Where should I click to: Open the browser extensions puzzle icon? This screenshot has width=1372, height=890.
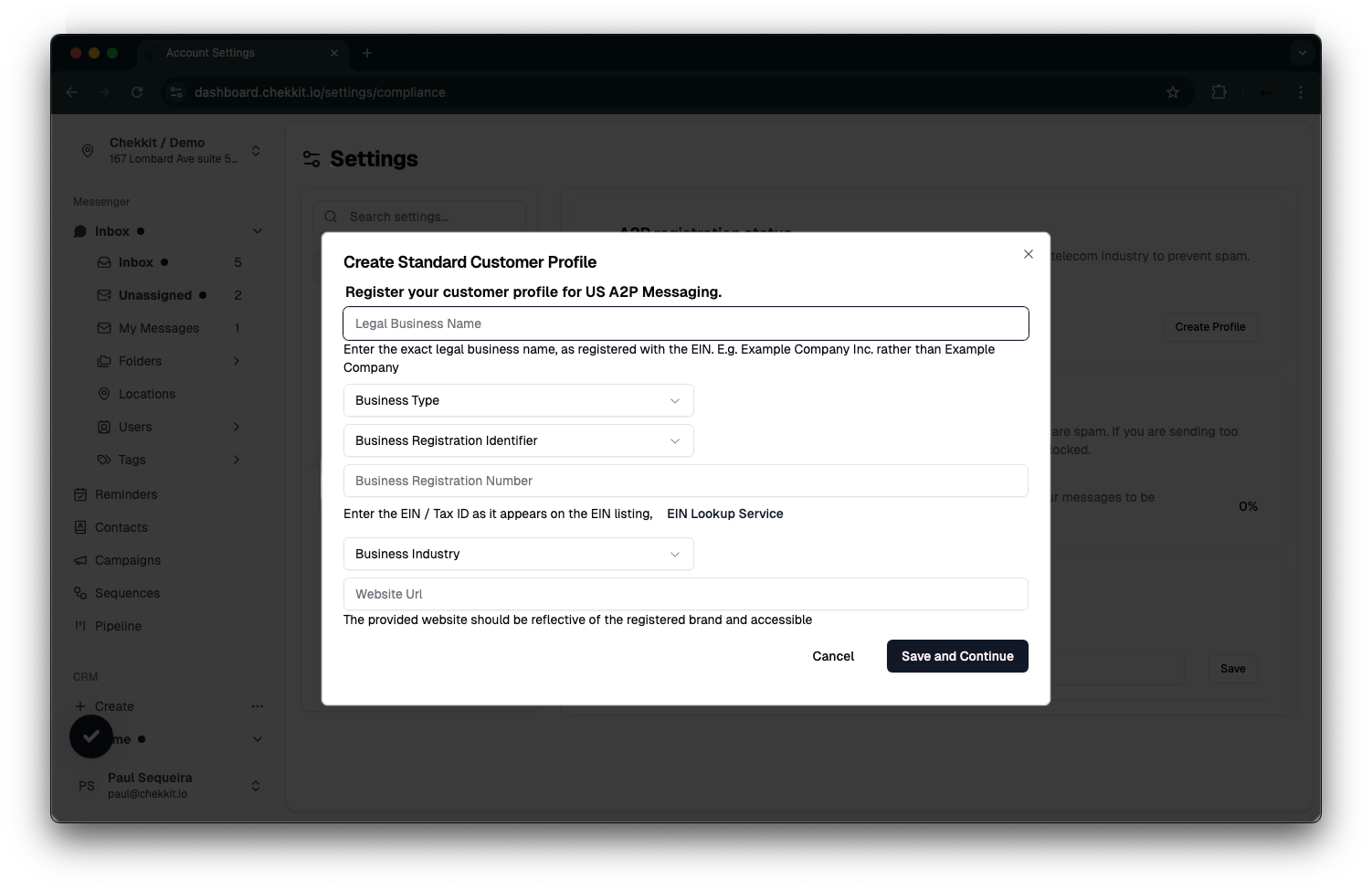click(1219, 92)
